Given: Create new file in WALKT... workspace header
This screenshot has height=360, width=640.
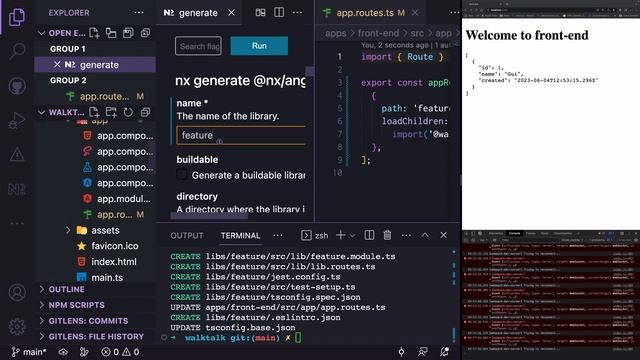Looking at the screenshot, I should 94,112.
